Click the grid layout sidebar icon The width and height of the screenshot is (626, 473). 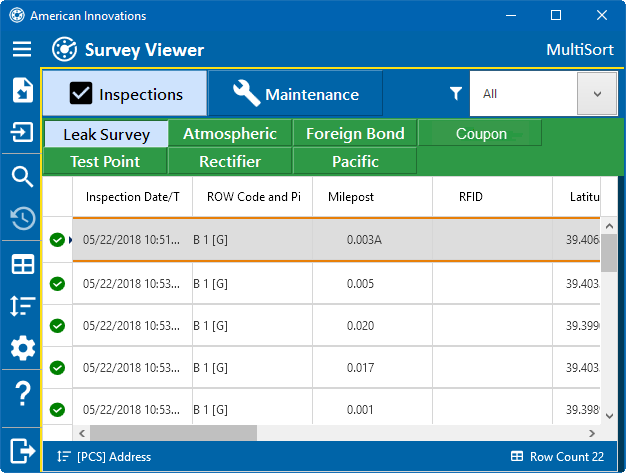click(x=23, y=264)
